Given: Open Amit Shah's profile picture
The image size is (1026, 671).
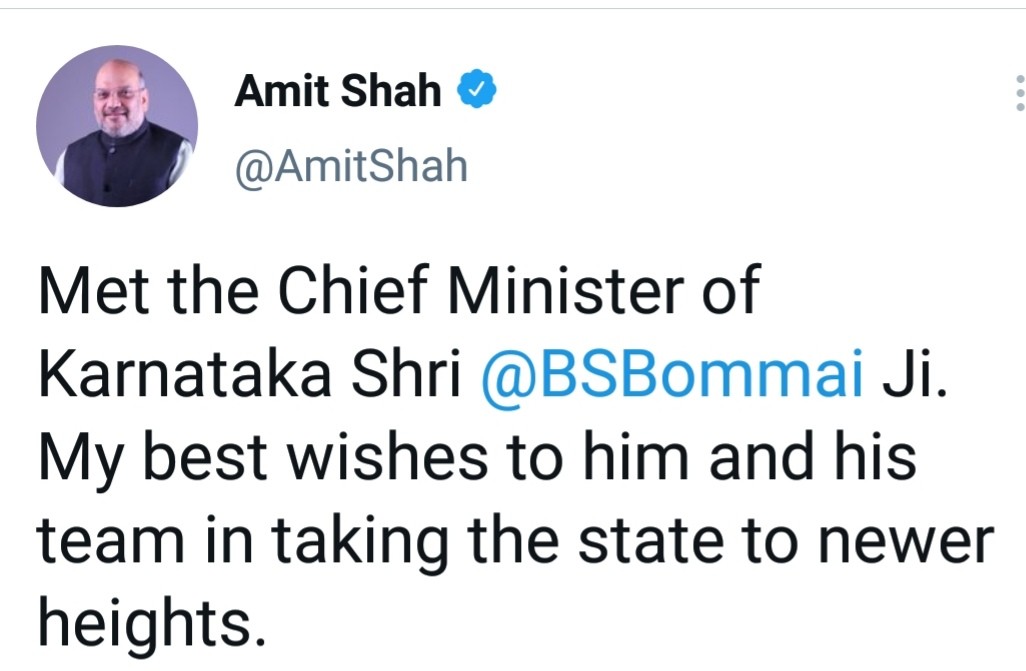Looking at the screenshot, I should point(117,126).
